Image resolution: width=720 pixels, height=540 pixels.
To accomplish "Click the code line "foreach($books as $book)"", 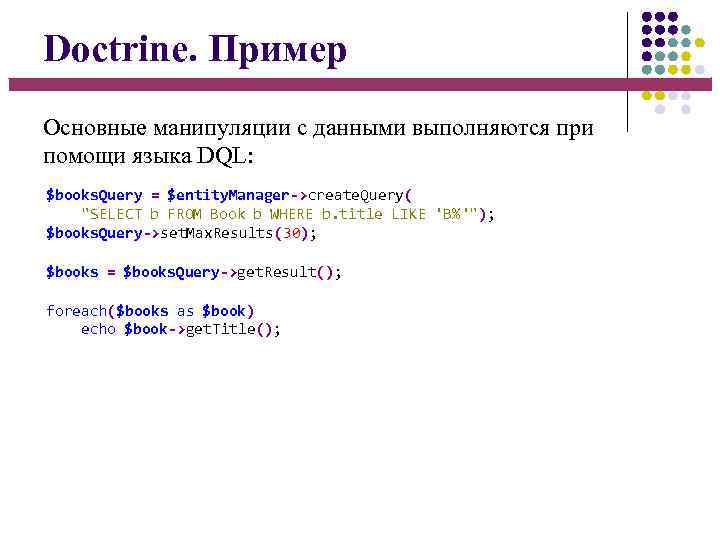I will coord(150,311).
